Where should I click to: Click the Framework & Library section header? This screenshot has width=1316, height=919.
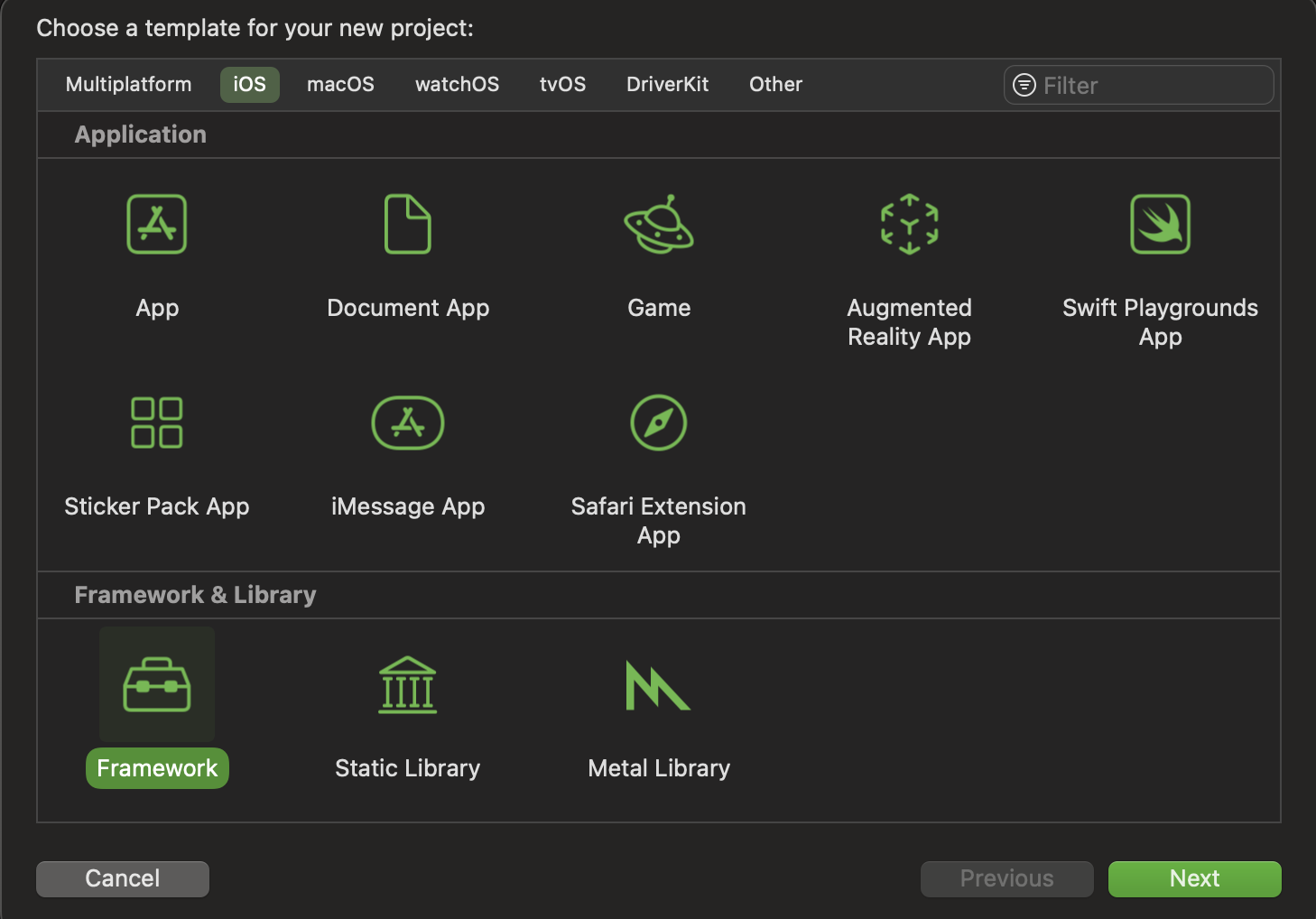tap(195, 595)
